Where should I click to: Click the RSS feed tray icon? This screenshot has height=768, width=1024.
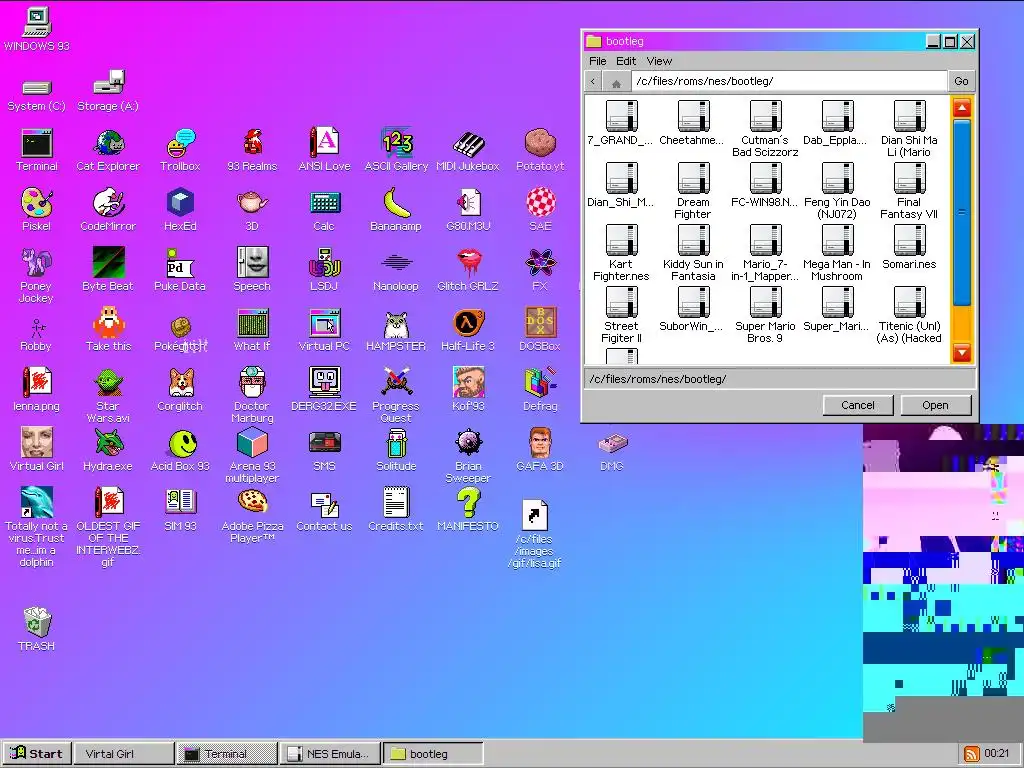coord(971,754)
